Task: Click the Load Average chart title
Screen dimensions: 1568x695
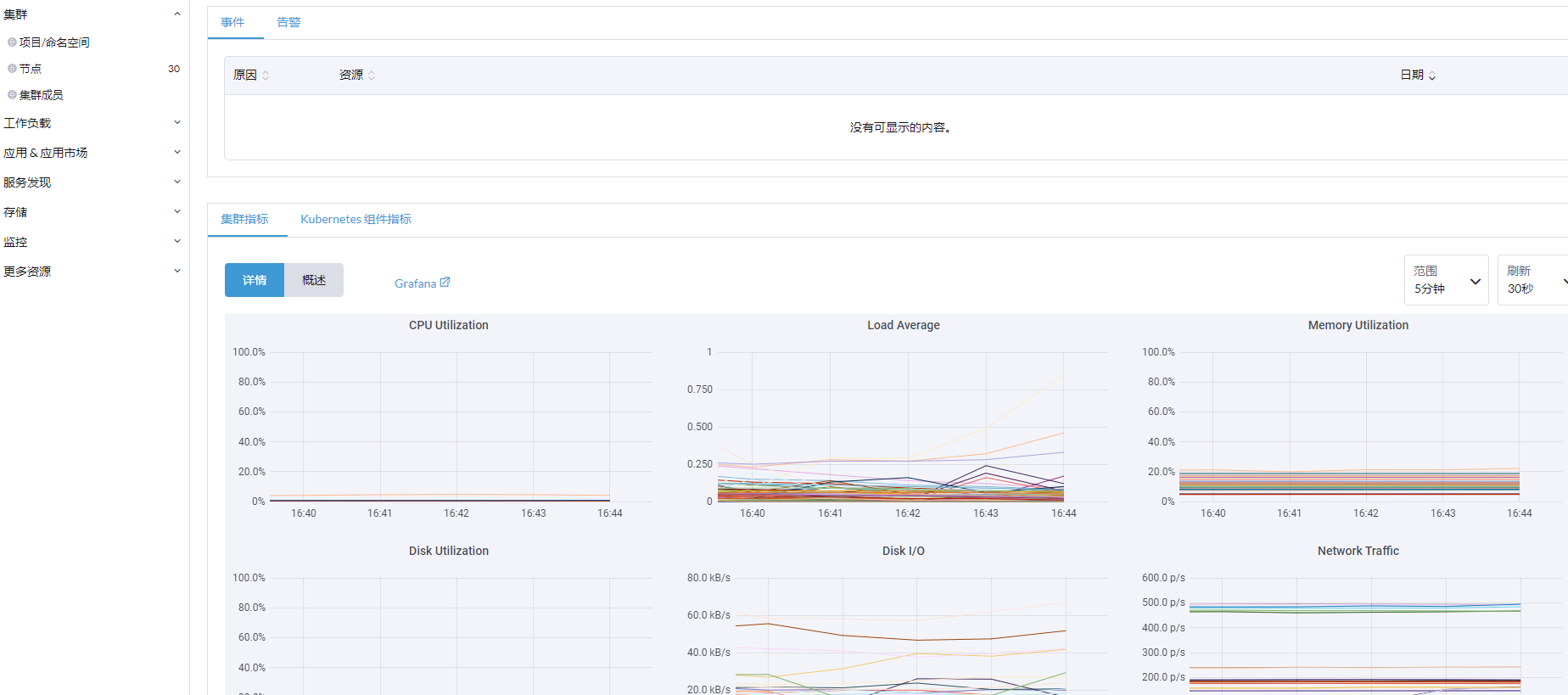Action: pos(904,325)
